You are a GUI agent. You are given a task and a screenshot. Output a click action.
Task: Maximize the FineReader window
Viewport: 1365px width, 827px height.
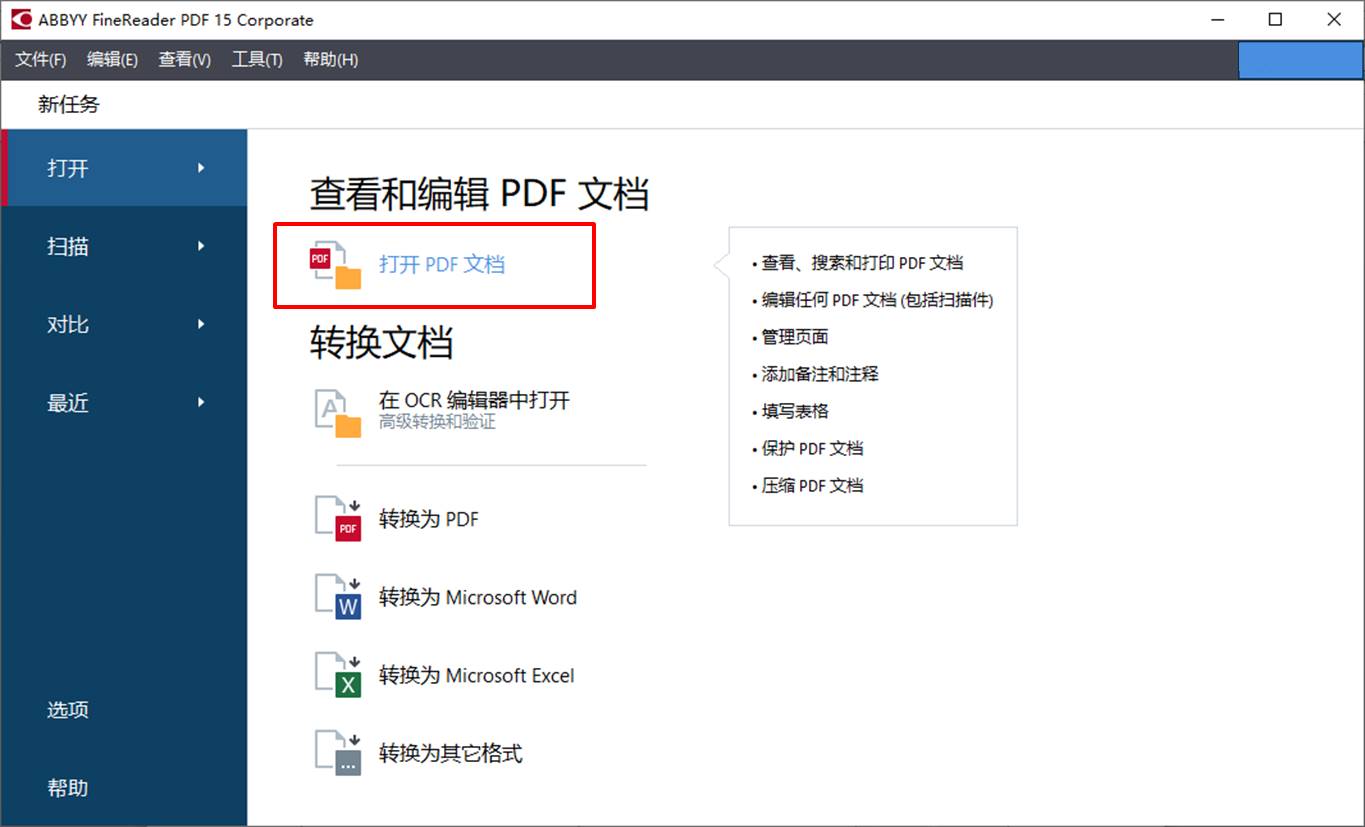point(1275,19)
